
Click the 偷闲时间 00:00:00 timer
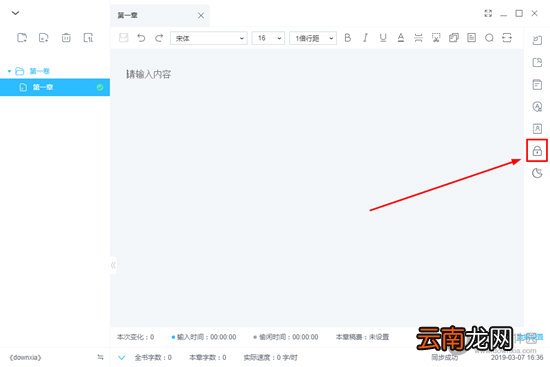[x=286, y=337]
